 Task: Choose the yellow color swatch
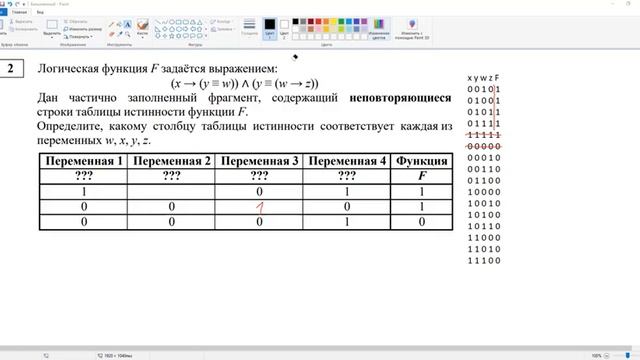pyautogui.click(x=333, y=22)
